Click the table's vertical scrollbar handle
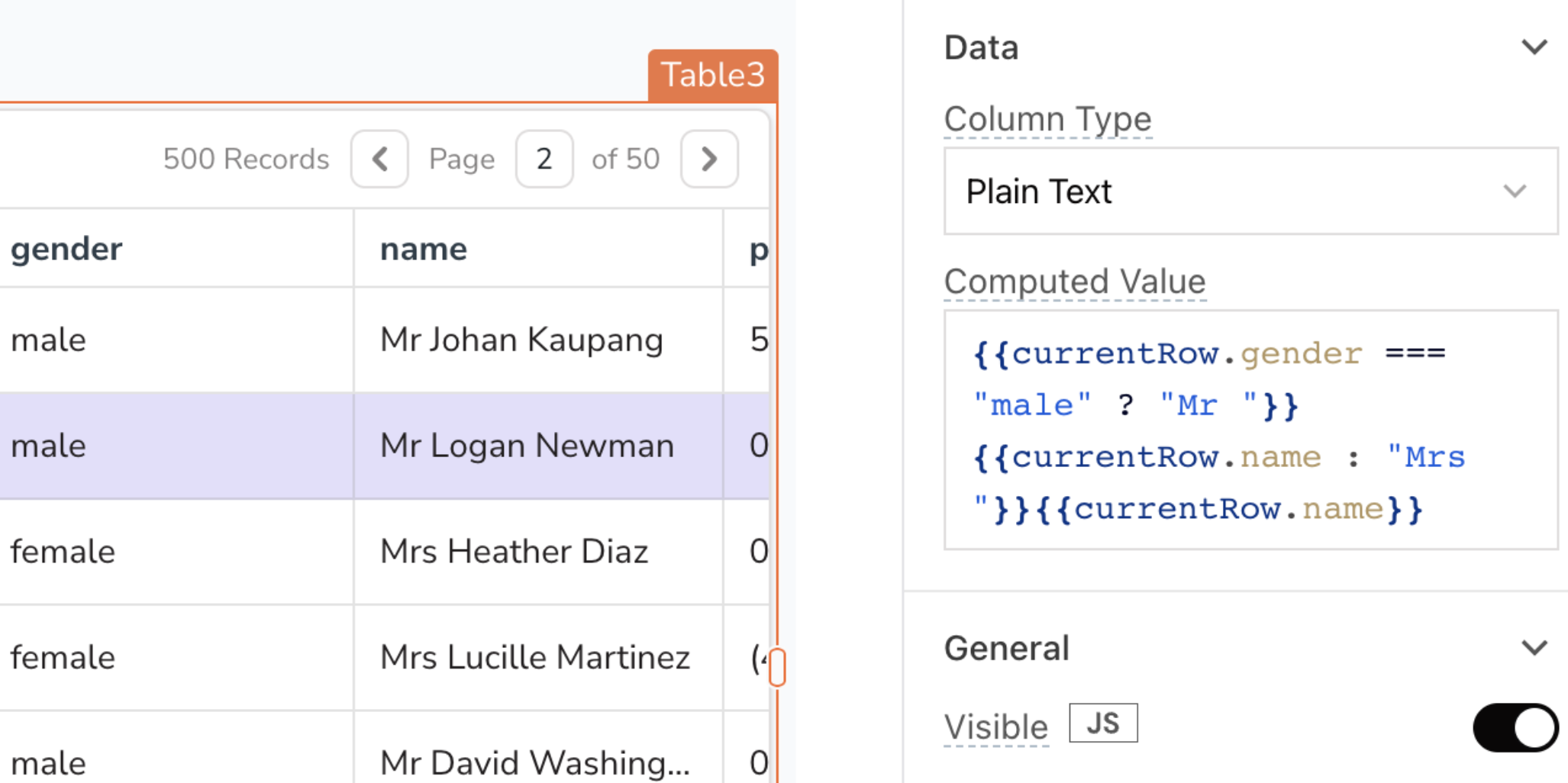 pyautogui.click(x=776, y=665)
